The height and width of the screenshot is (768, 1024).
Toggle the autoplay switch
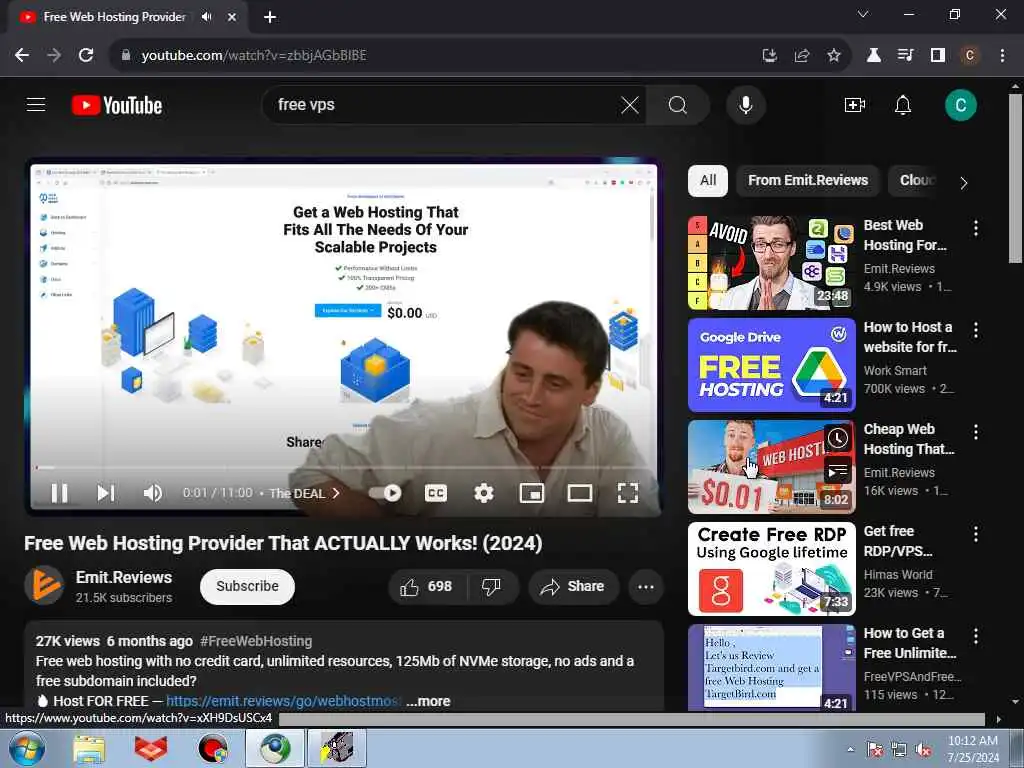coord(385,493)
